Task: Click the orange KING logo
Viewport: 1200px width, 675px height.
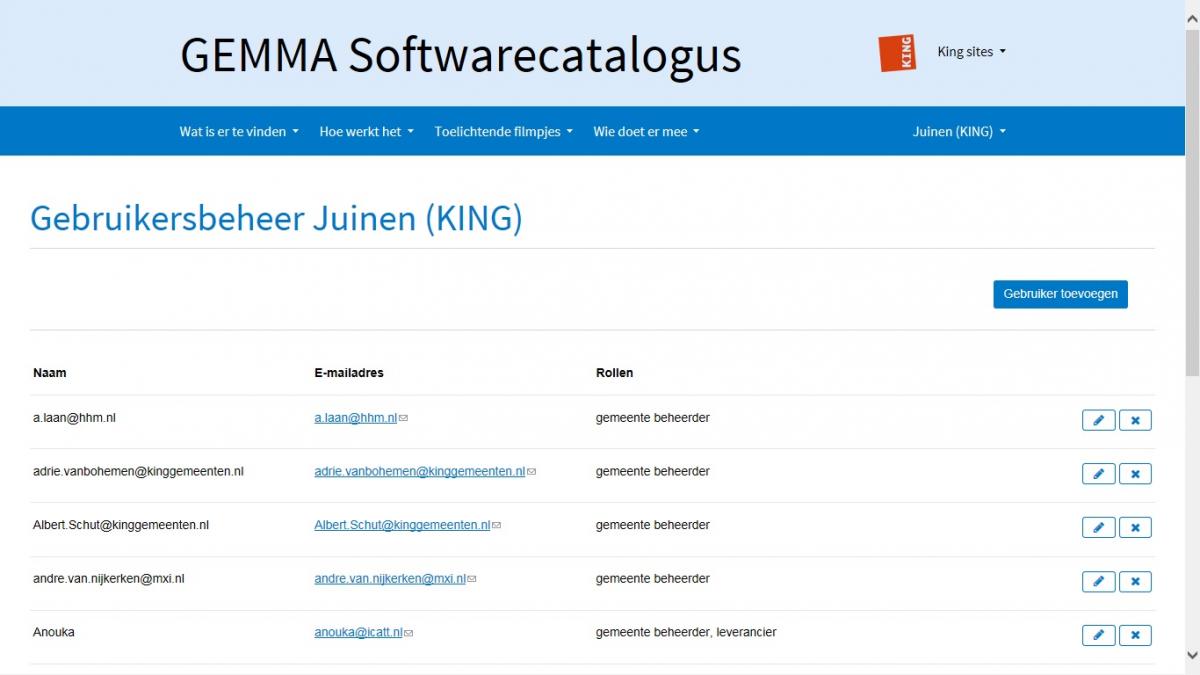Action: 897,52
